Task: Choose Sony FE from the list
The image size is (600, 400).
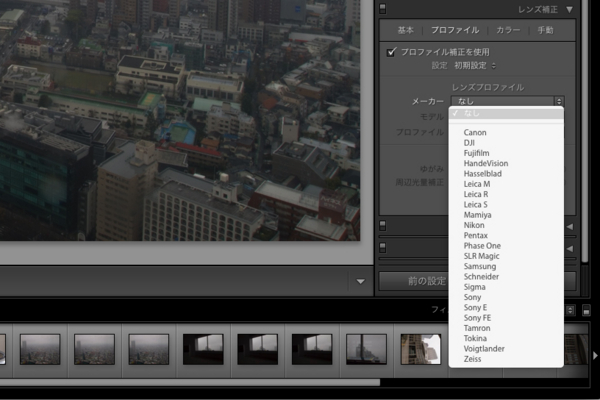Action: point(506,318)
